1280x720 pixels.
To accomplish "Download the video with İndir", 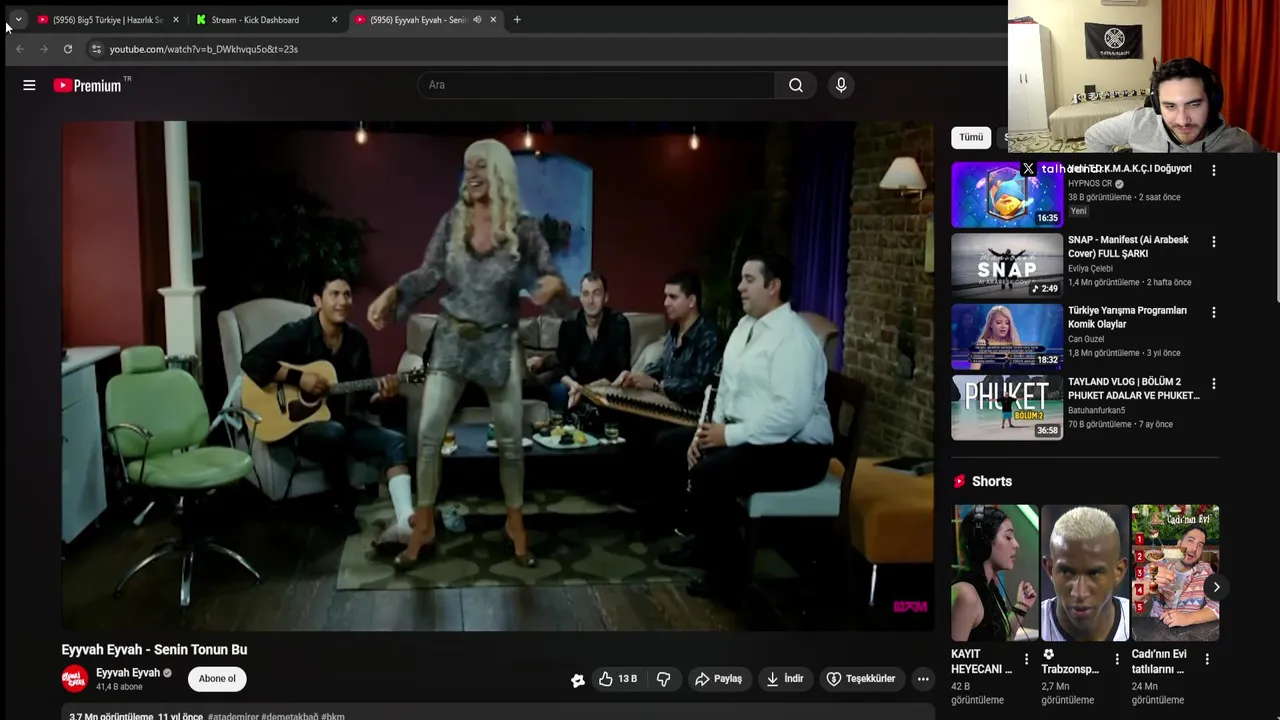I will 785,679.
